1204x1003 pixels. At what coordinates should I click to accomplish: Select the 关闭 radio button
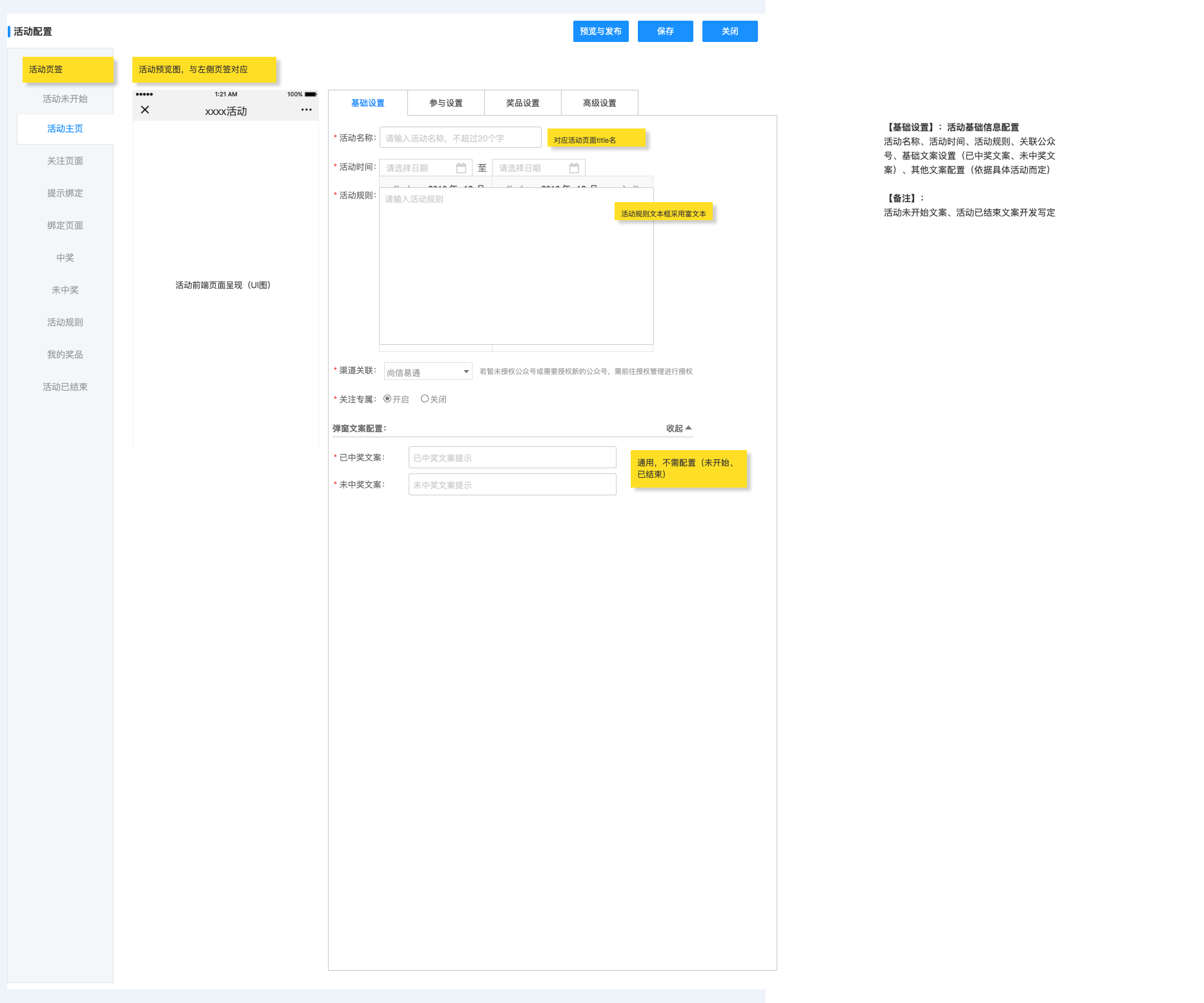pos(425,398)
